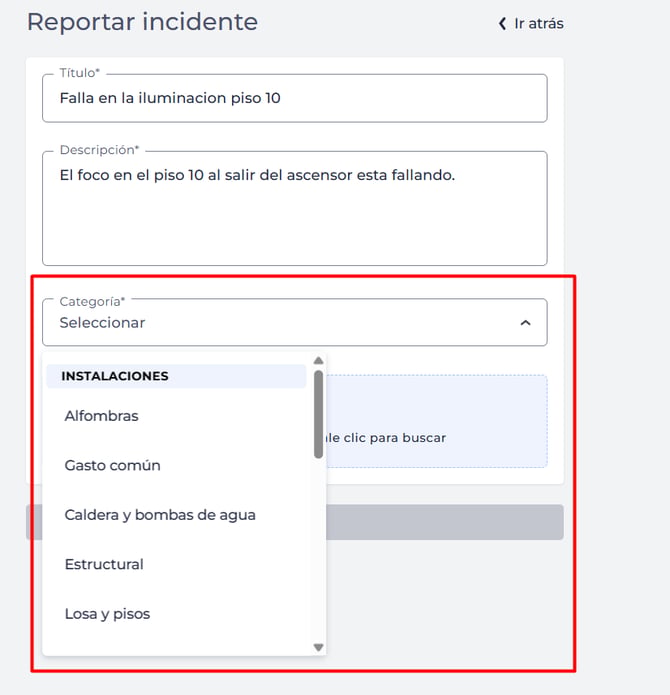
Task: Select the INSTALACIONES group header
Action: [176, 376]
